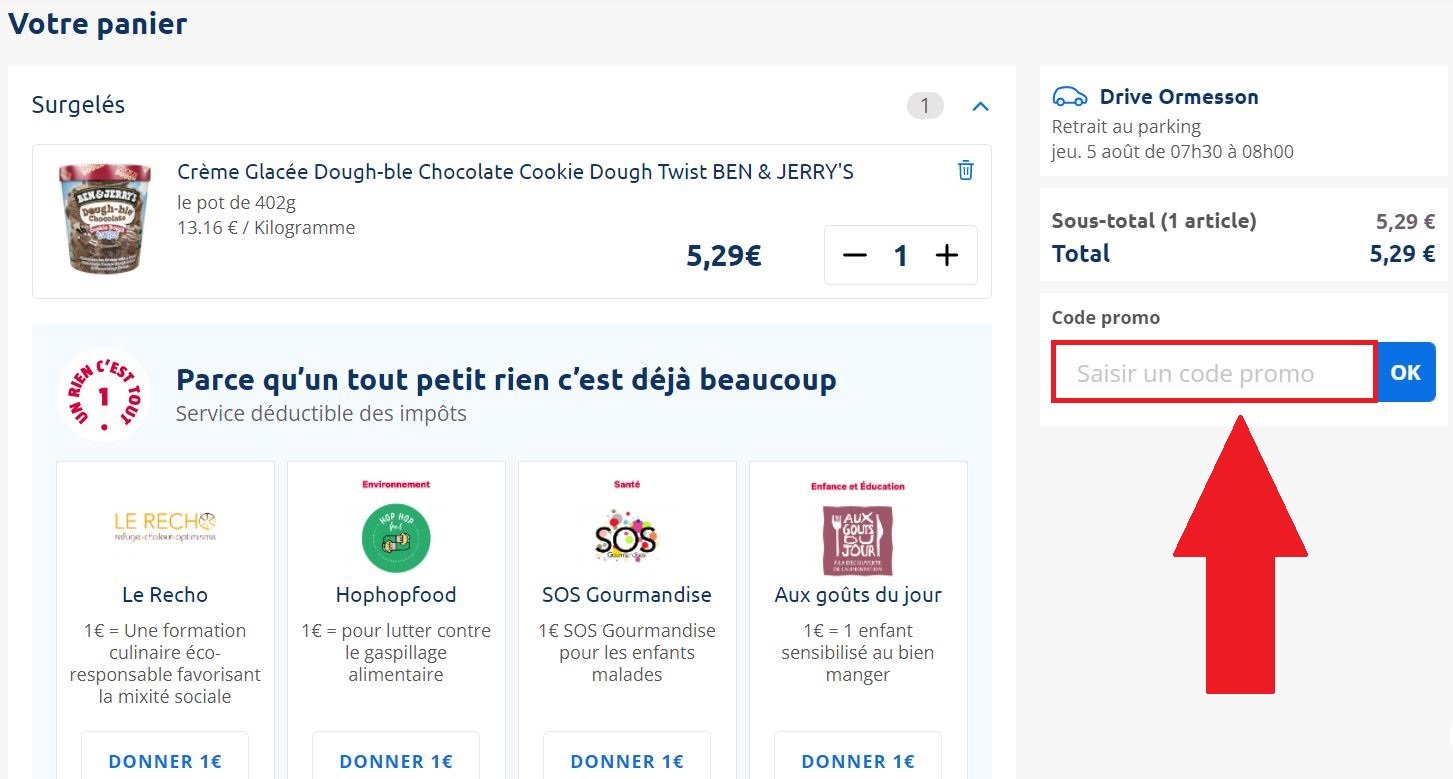The image size is (1453, 779).
Task: Click the 'Un rien c'est tout' round logo
Action: [104, 394]
